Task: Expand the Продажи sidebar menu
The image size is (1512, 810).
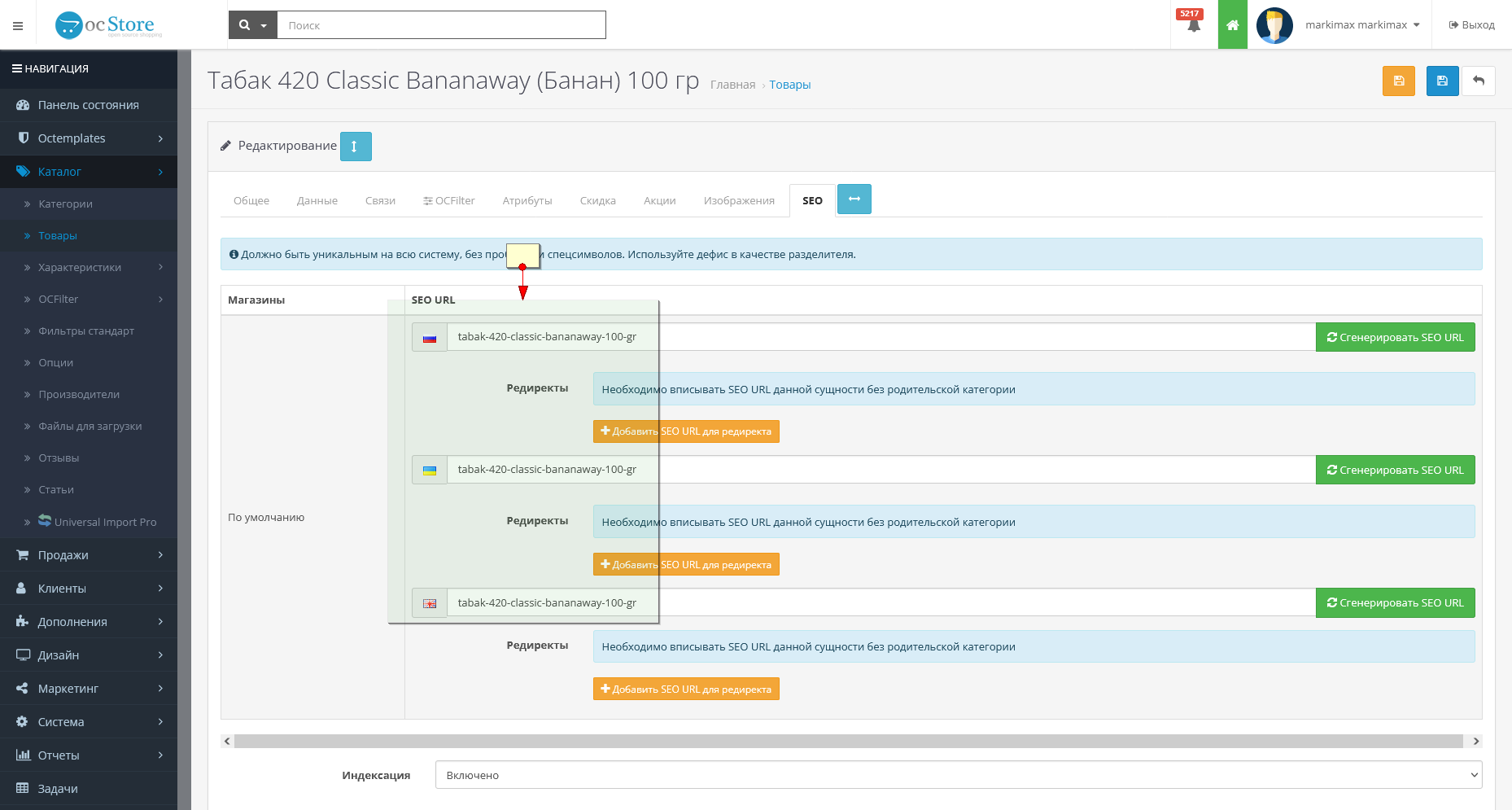Action: pos(89,555)
